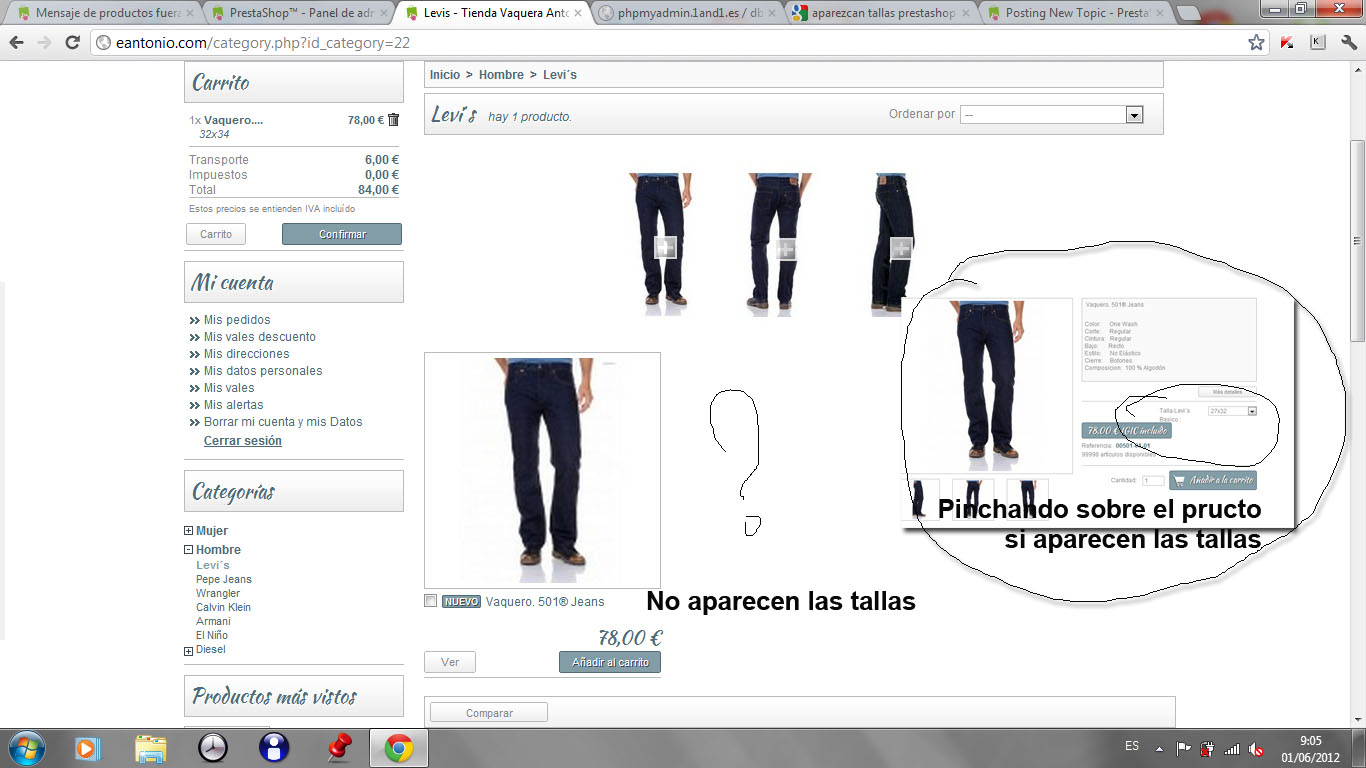The width and height of the screenshot is (1366, 768).
Task: Go to Hombre in breadcrumb
Action: point(501,75)
